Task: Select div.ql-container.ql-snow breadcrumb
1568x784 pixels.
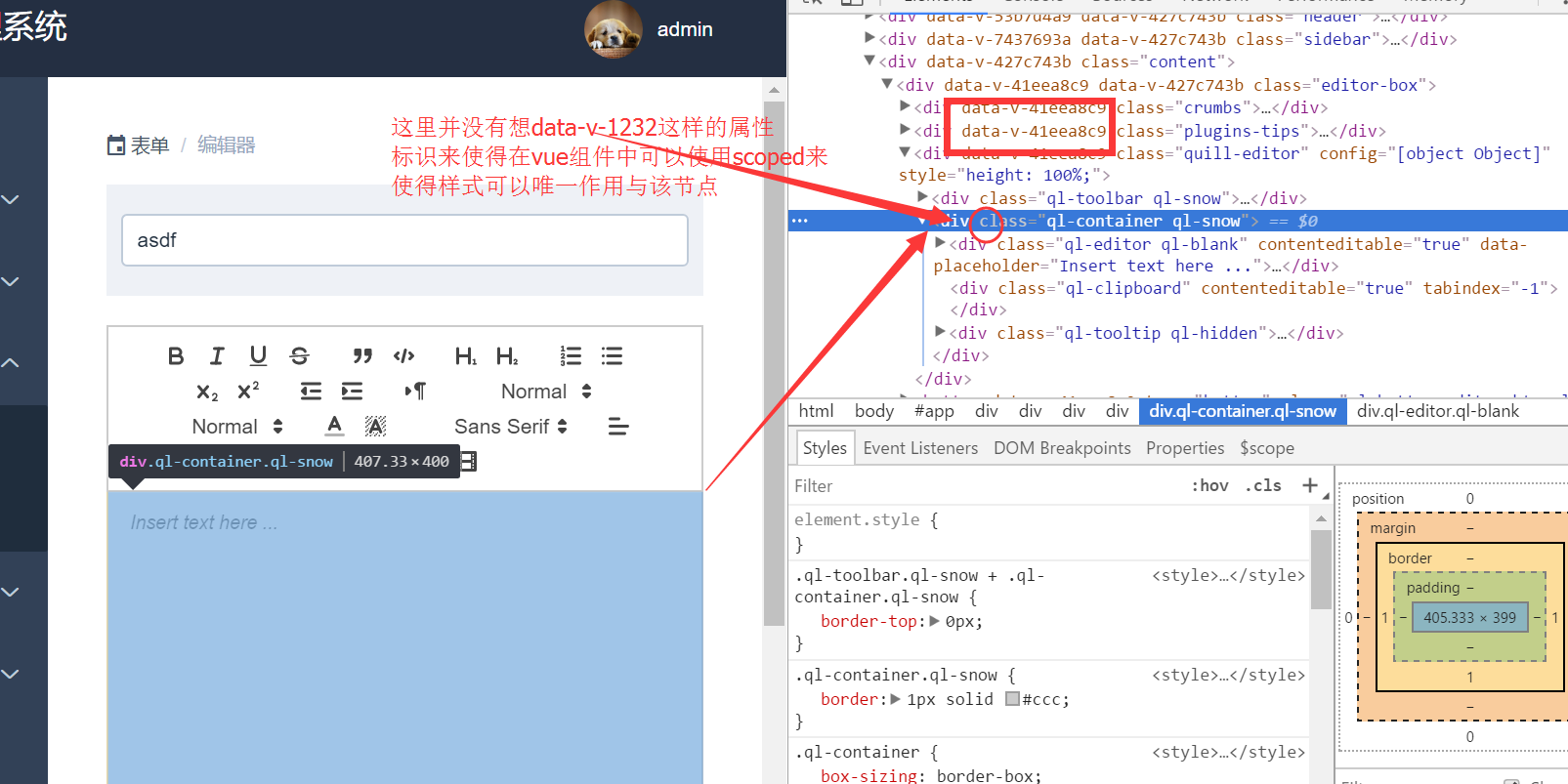Action: (1243, 411)
